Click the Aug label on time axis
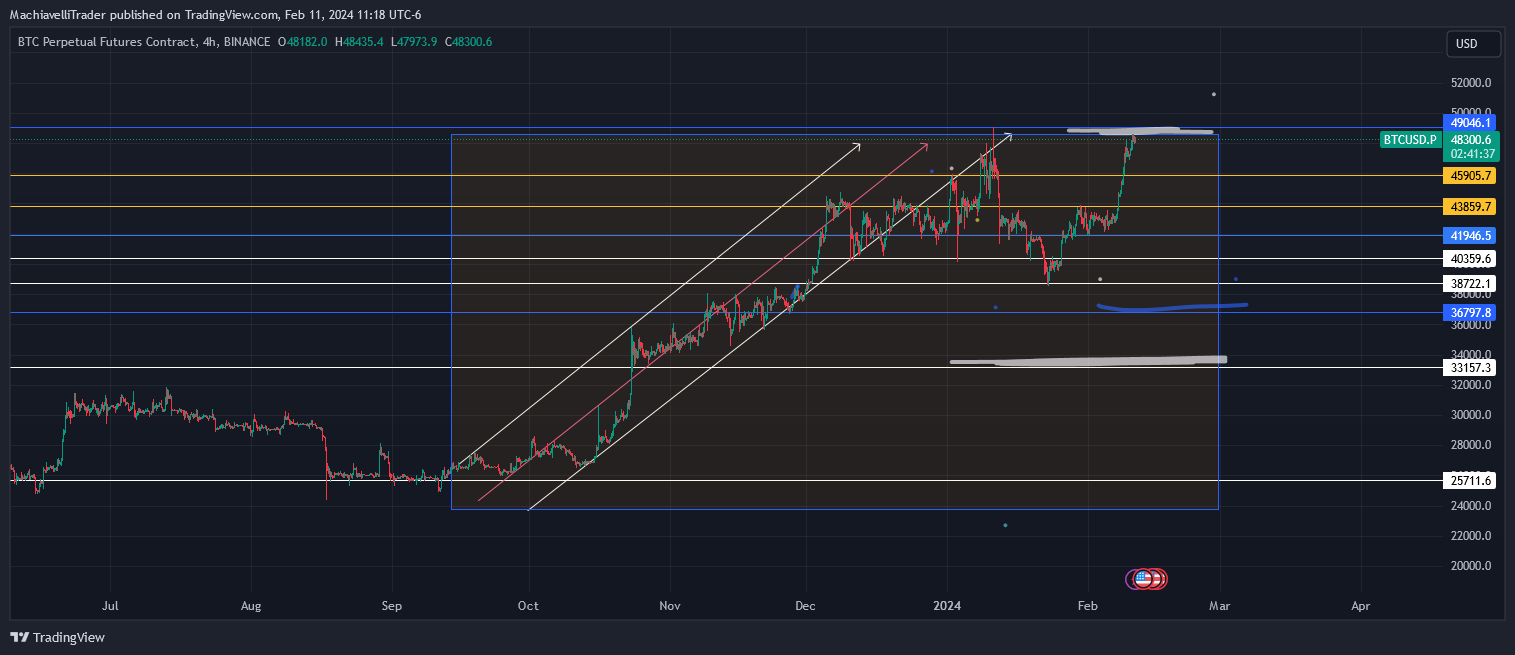The image size is (1515, 655). click(x=251, y=606)
